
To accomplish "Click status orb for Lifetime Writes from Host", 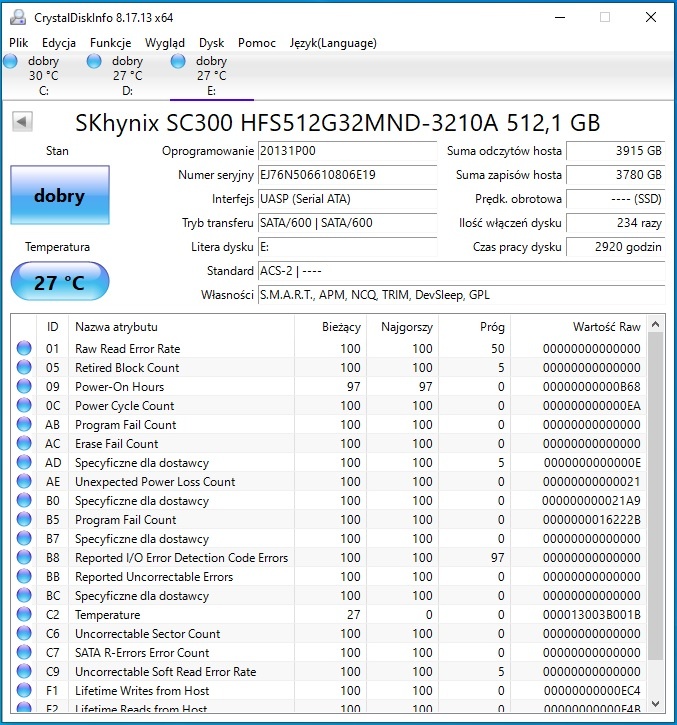I will tap(24, 690).
